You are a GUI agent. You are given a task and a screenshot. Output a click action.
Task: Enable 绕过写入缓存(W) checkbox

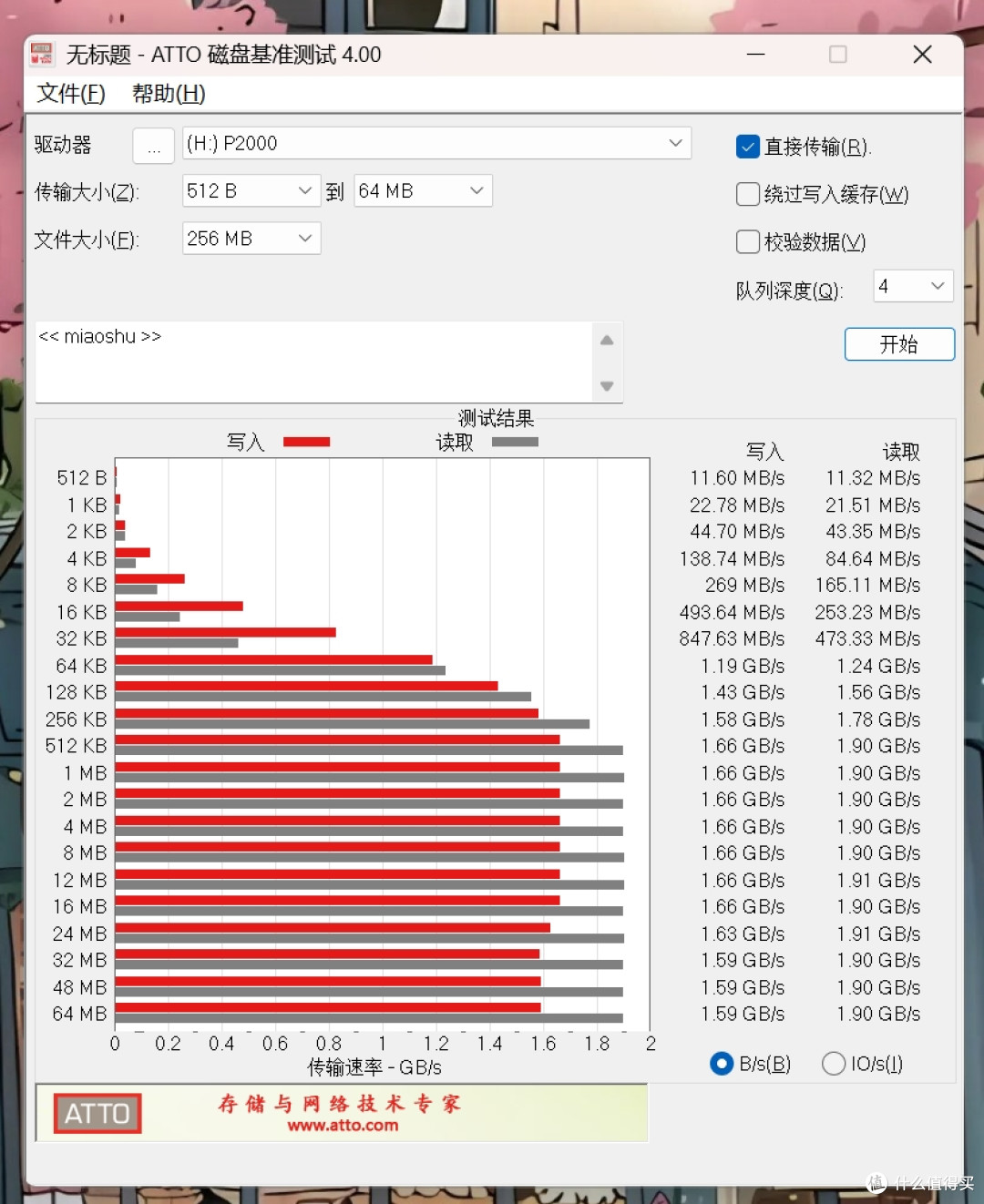click(747, 194)
